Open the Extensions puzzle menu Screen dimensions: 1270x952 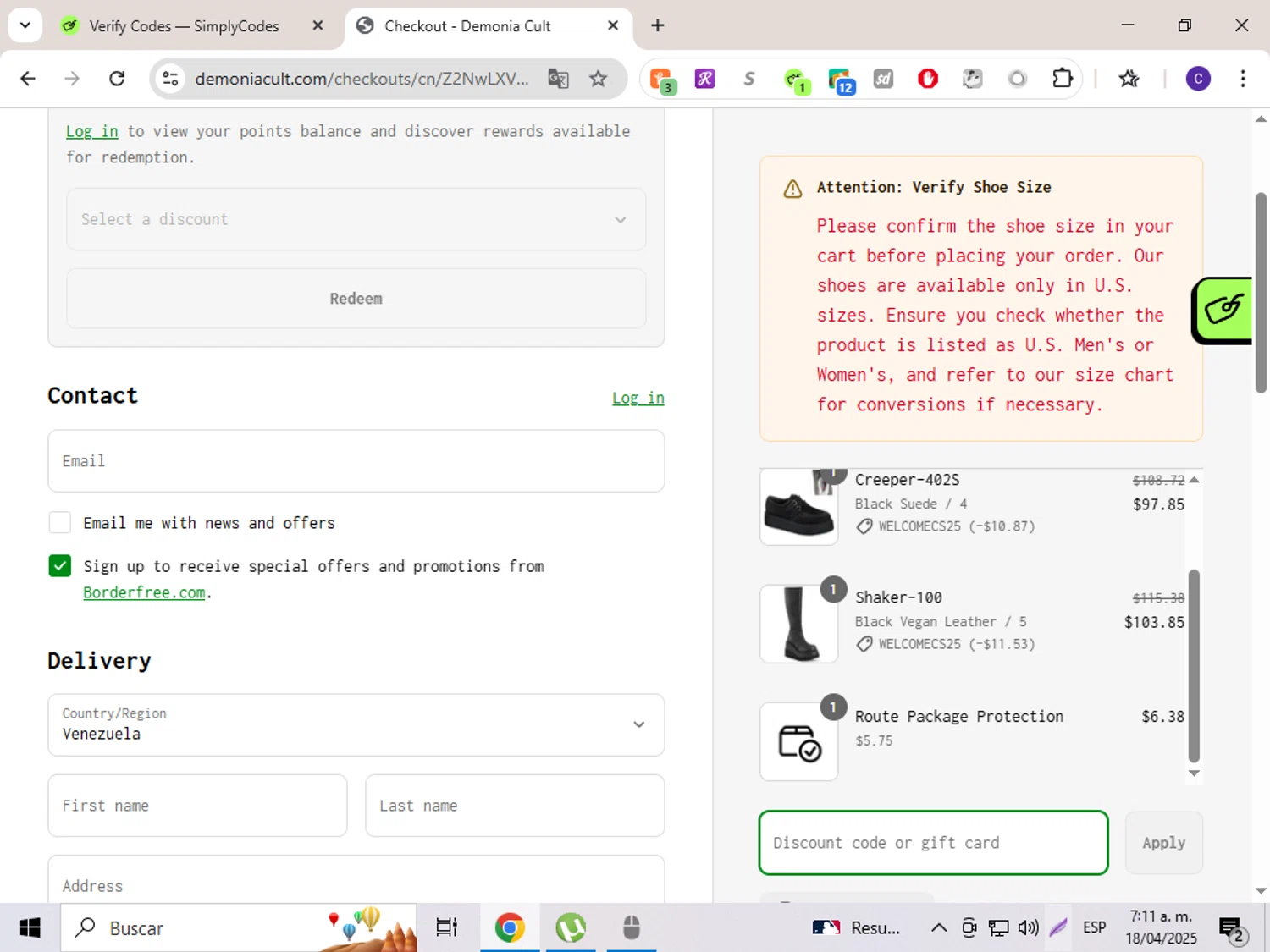(1062, 79)
